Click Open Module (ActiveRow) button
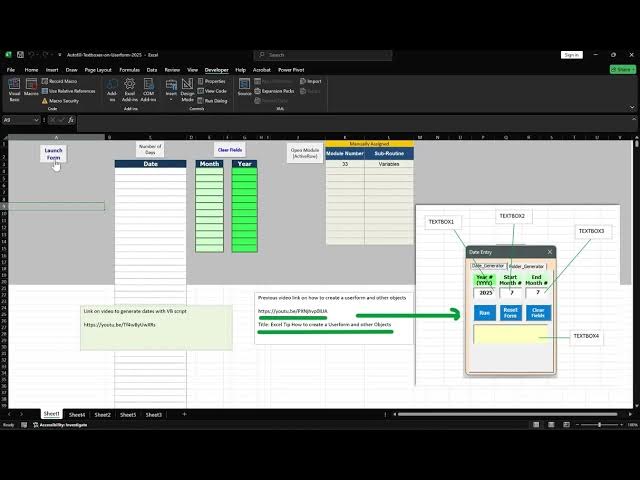The height and width of the screenshot is (480, 640). click(x=305, y=153)
